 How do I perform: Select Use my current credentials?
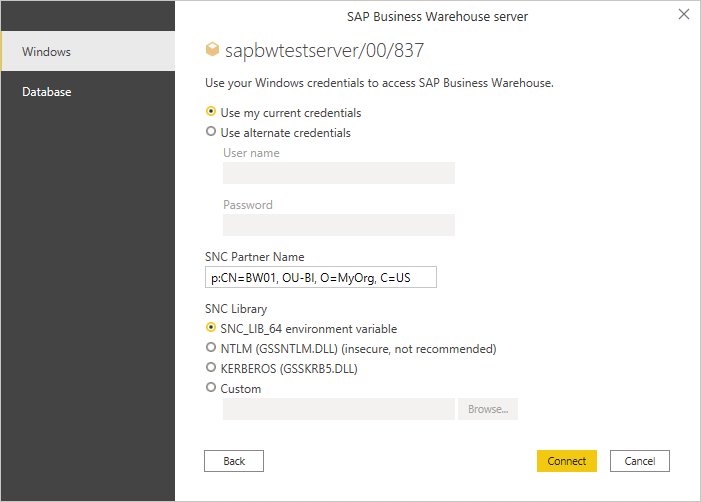click(x=211, y=112)
